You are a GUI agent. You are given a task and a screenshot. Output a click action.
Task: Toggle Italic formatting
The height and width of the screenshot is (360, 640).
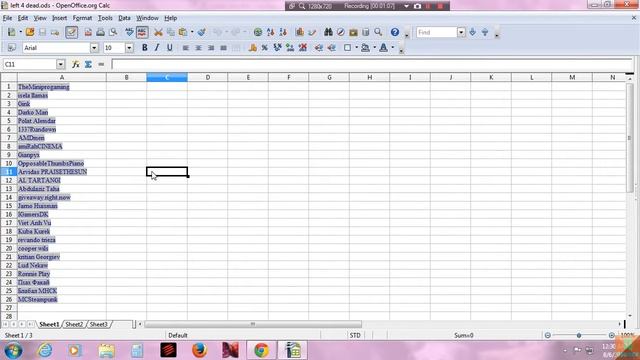(x=157, y=48)
